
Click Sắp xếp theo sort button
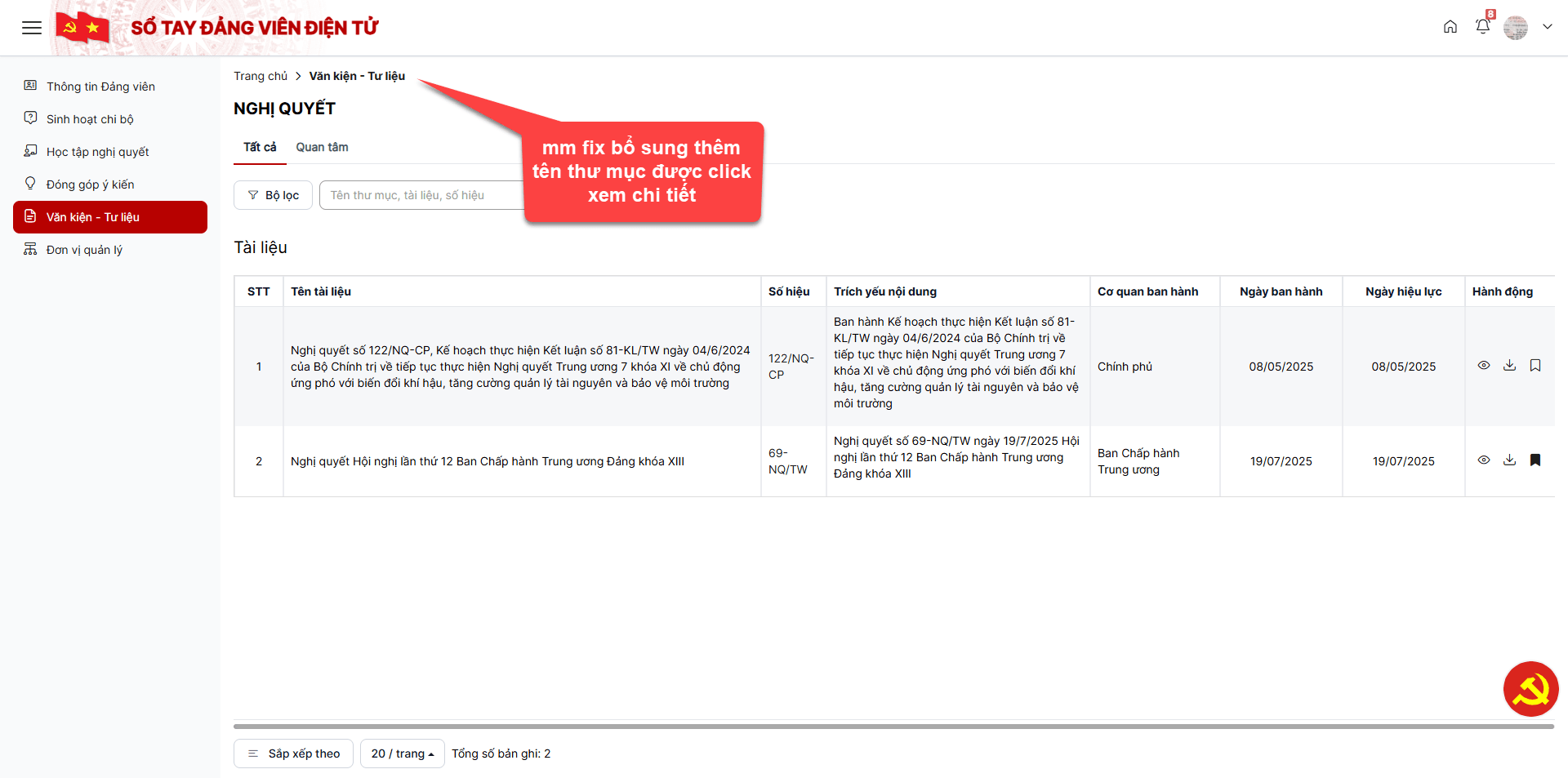(293, 754)
